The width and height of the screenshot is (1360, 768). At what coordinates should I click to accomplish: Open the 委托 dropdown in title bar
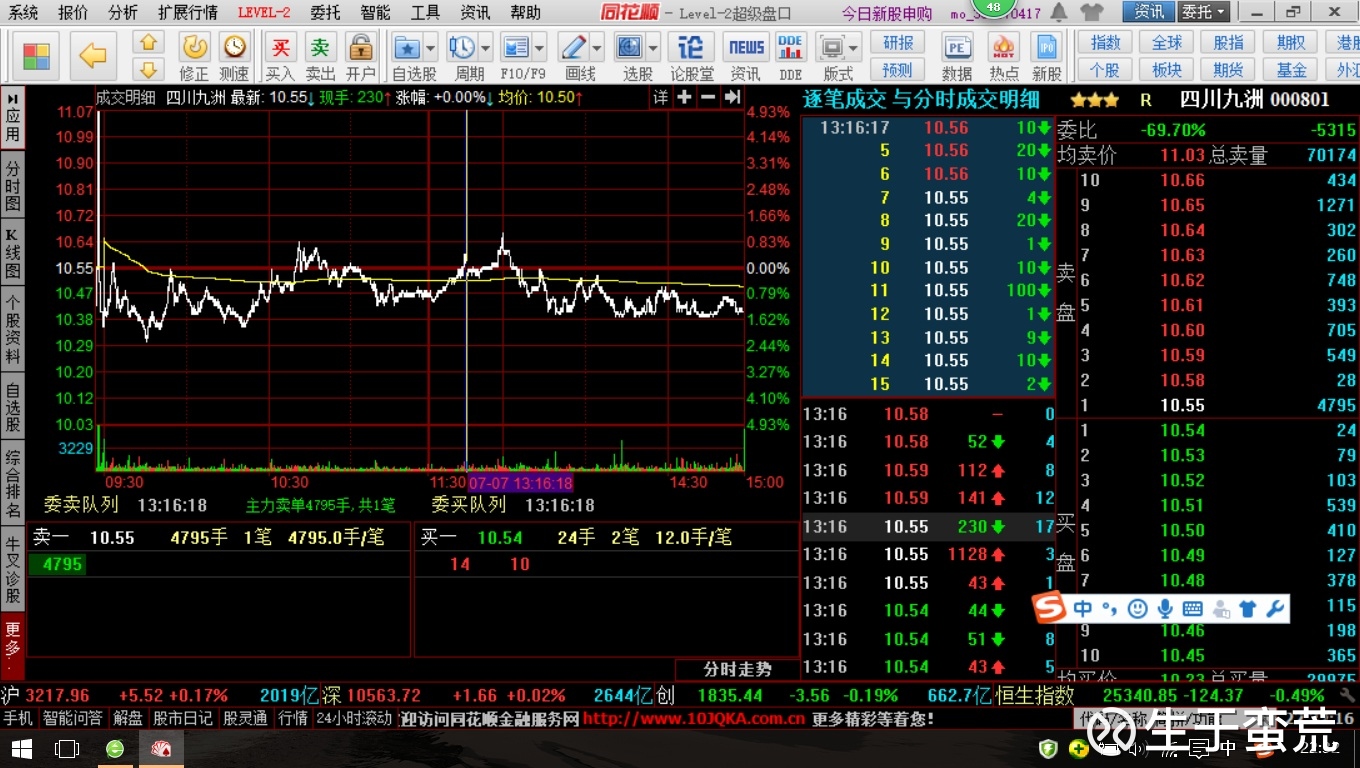[x=1204, y=12]
